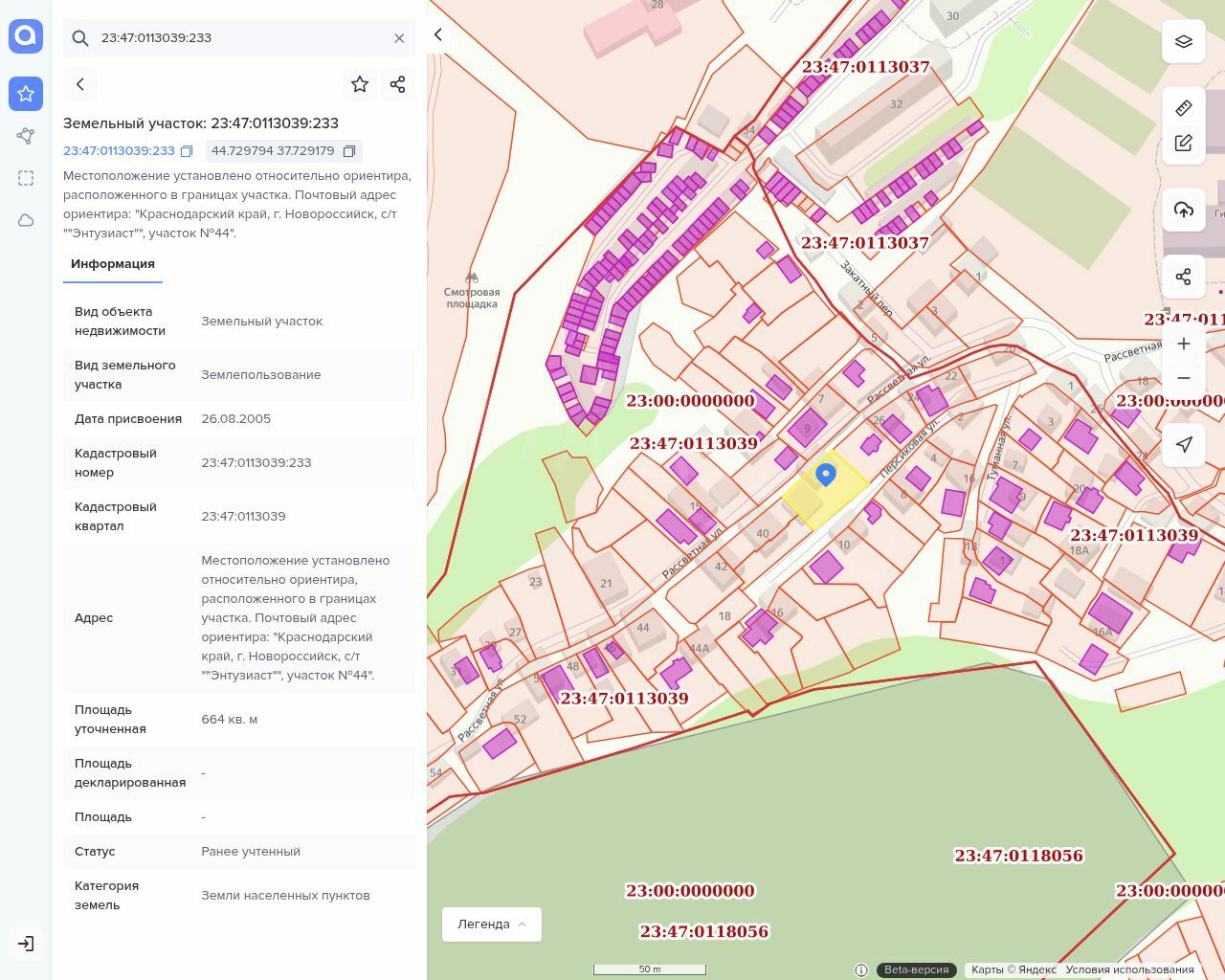
Task: Open the favorites star in left sidebar
Action: pyautogui.click(x=26, y=94)
